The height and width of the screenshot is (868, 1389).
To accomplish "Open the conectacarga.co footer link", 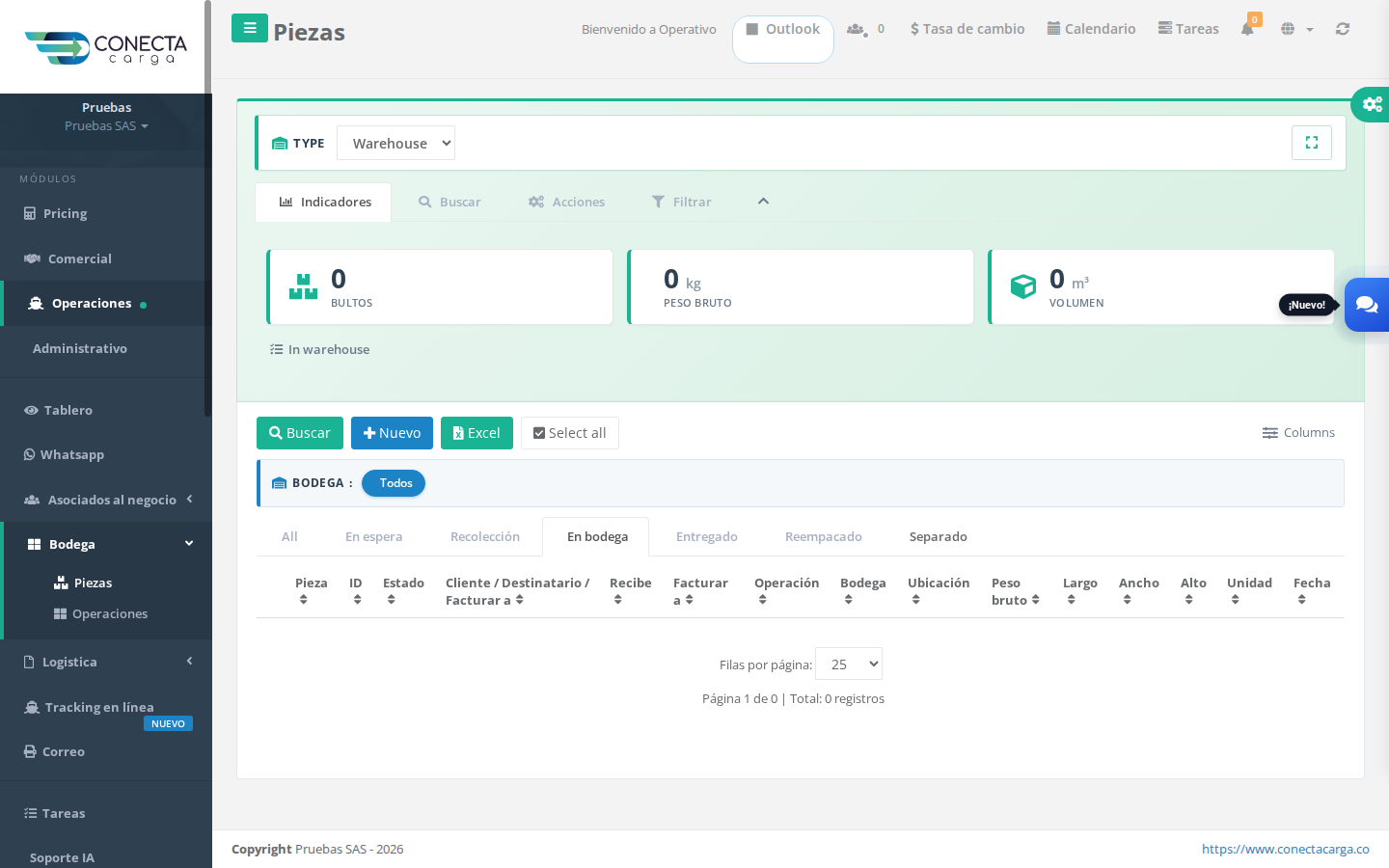I will tap(1285, 849).
